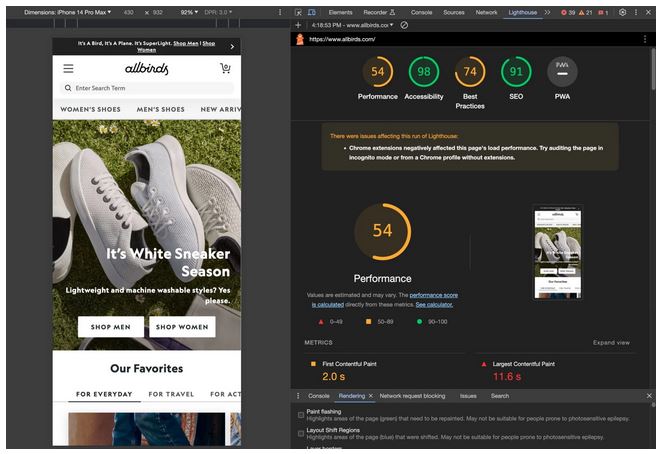
Task: Select WOMEN'S SHOES category
Action: [90, 109]
